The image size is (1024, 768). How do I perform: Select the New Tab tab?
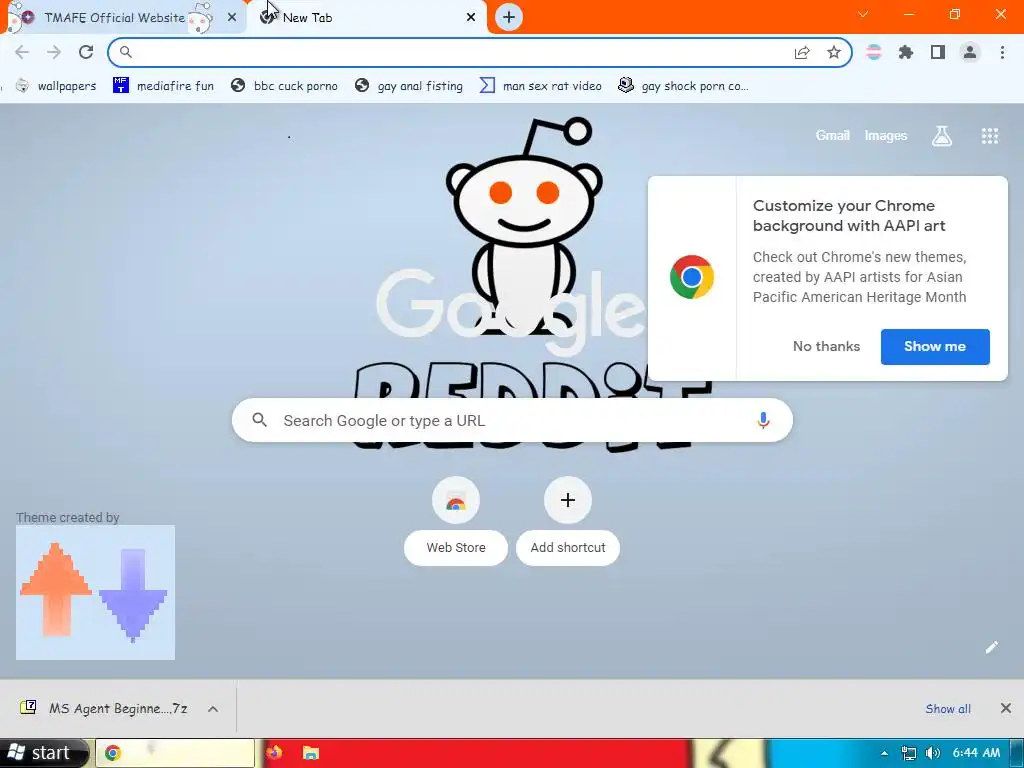tap(366, 18)
